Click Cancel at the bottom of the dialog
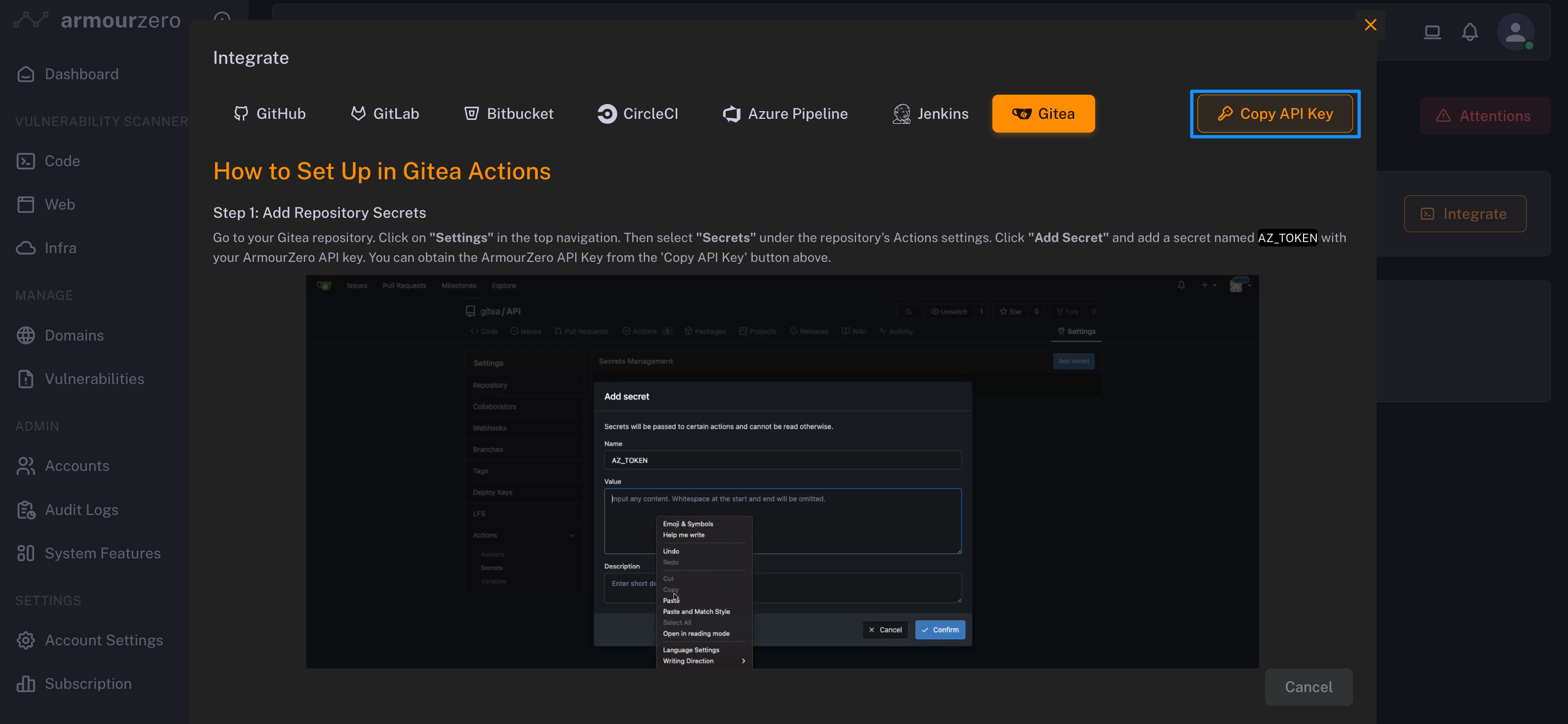The width and height of the screenshot is (1568, 724). click(1308, 687)
